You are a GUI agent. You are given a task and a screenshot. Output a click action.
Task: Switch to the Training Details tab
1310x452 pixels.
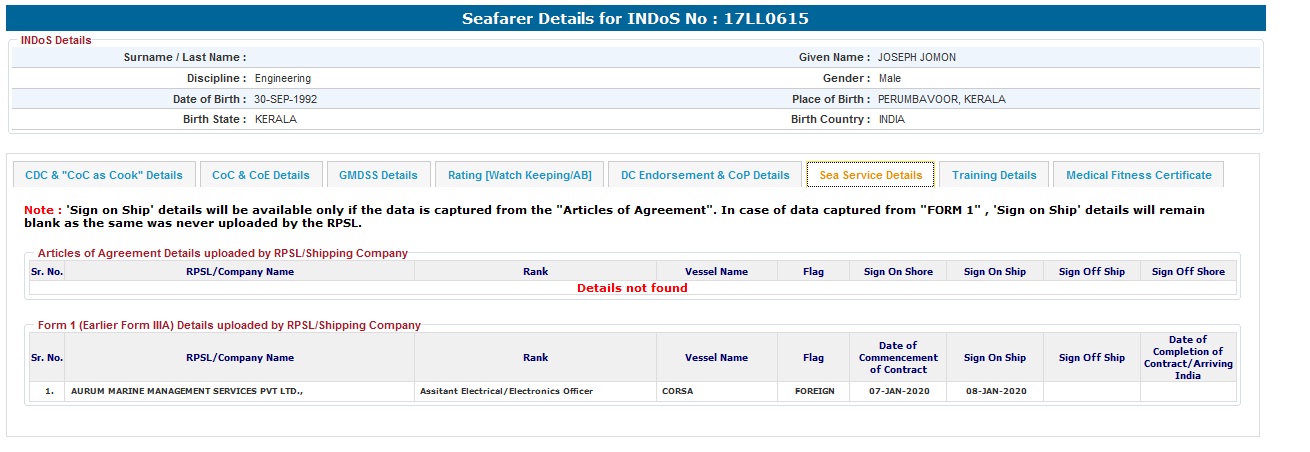point(994,175)
